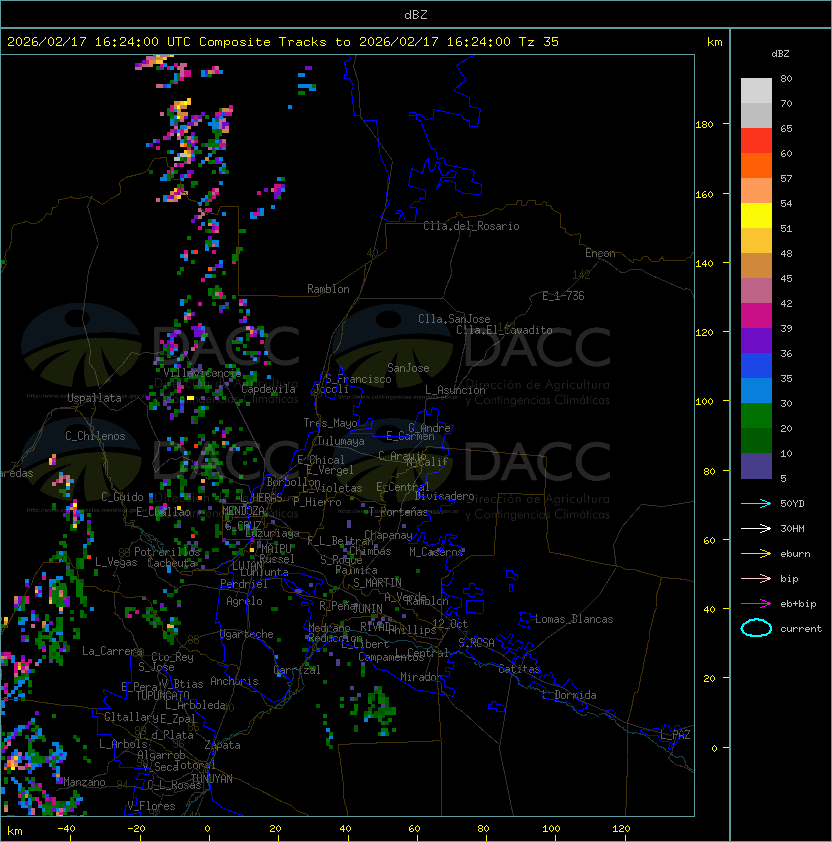
Task: Click the Anchoris label
Action: pos(234,681)
